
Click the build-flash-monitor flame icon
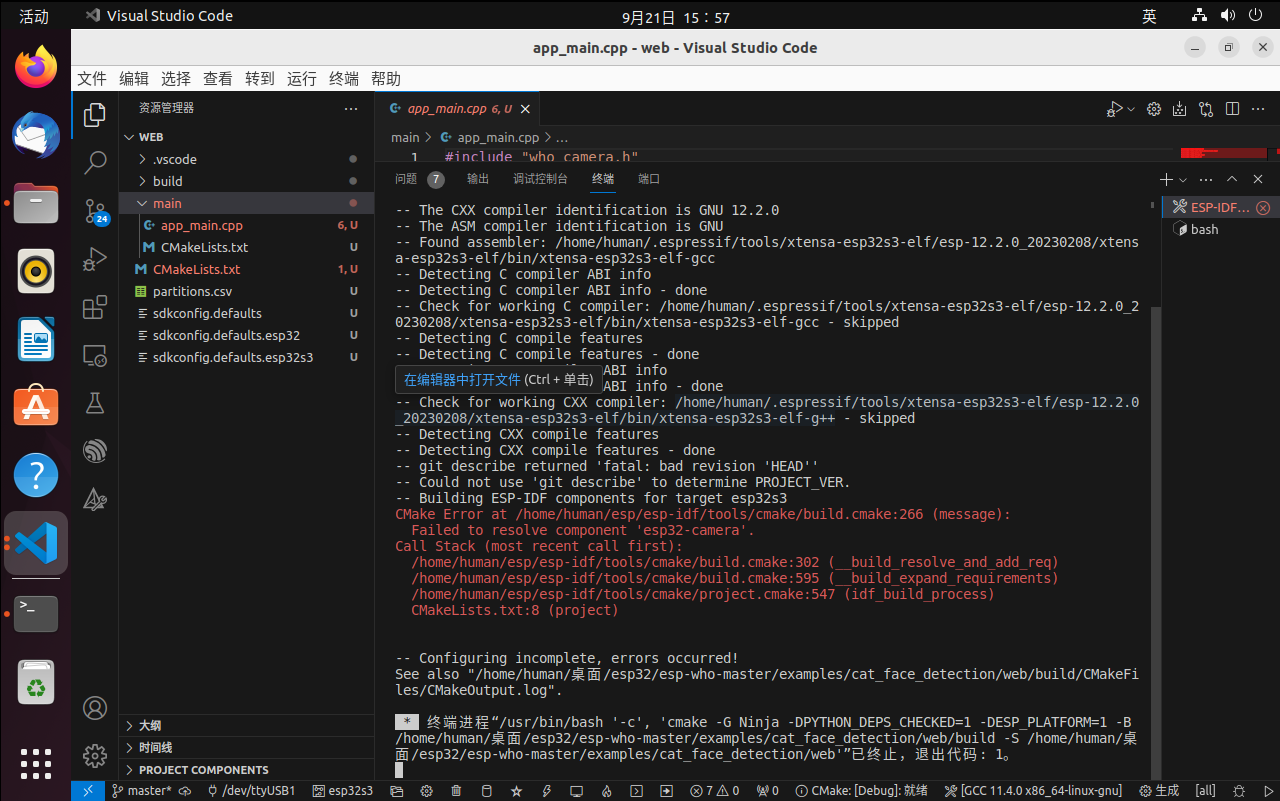(x=606, y=791)
